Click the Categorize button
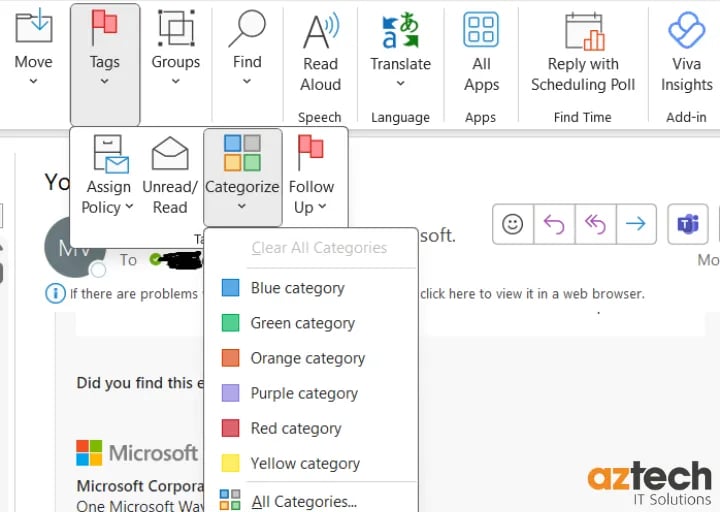 pyautogui.click(x=242, y=176)
